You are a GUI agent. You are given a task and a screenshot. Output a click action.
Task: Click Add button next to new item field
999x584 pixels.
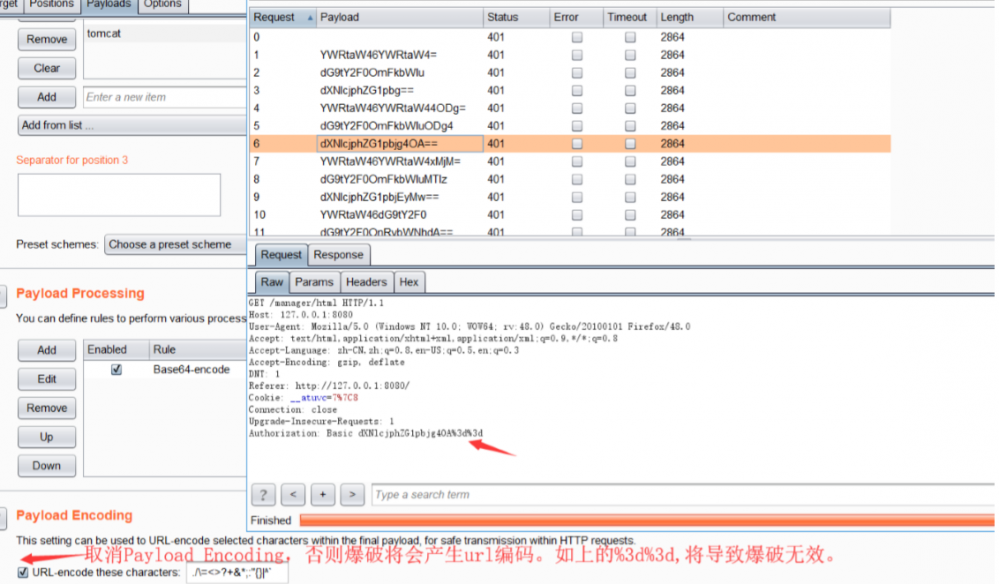coord(47,97)
